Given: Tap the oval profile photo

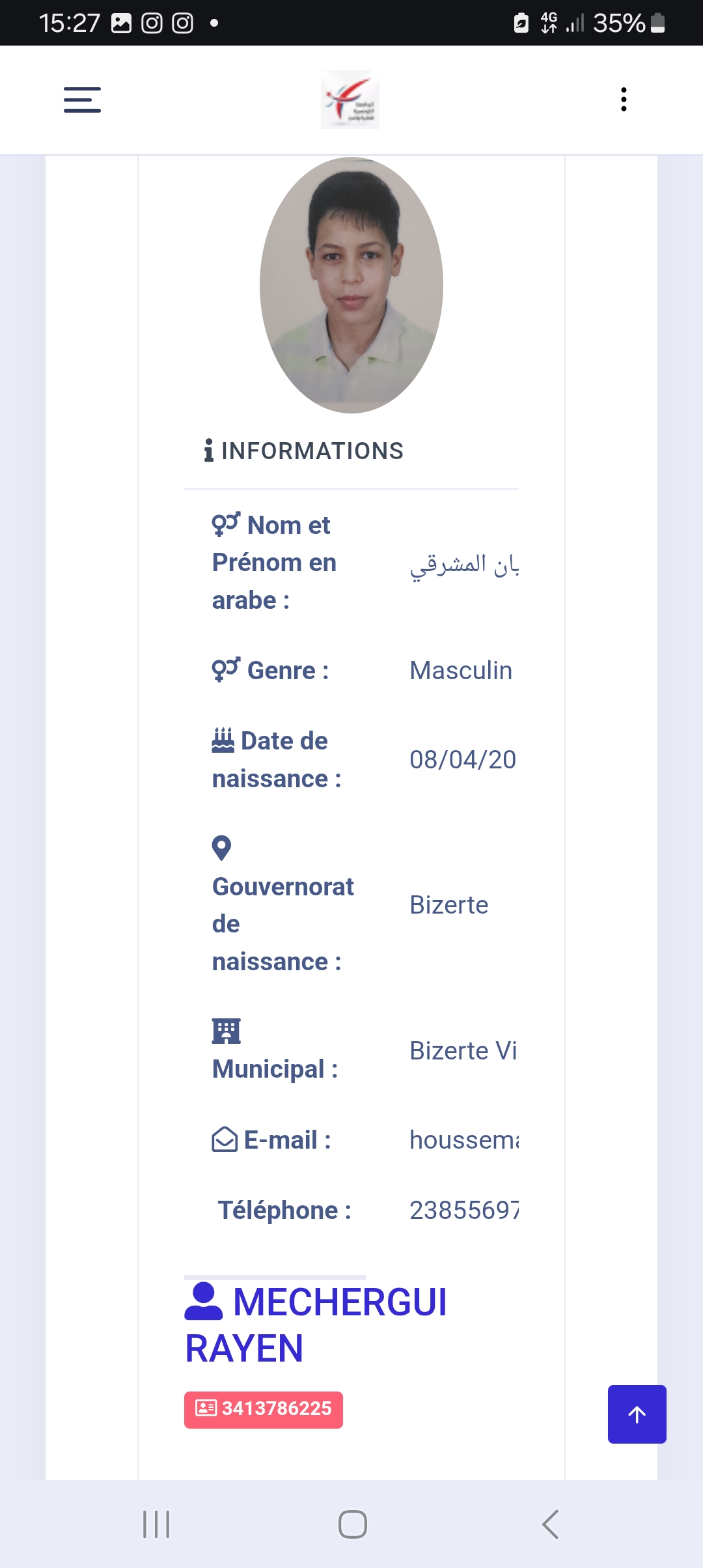Looking at the screenshot, I should (x=351, y=285).
